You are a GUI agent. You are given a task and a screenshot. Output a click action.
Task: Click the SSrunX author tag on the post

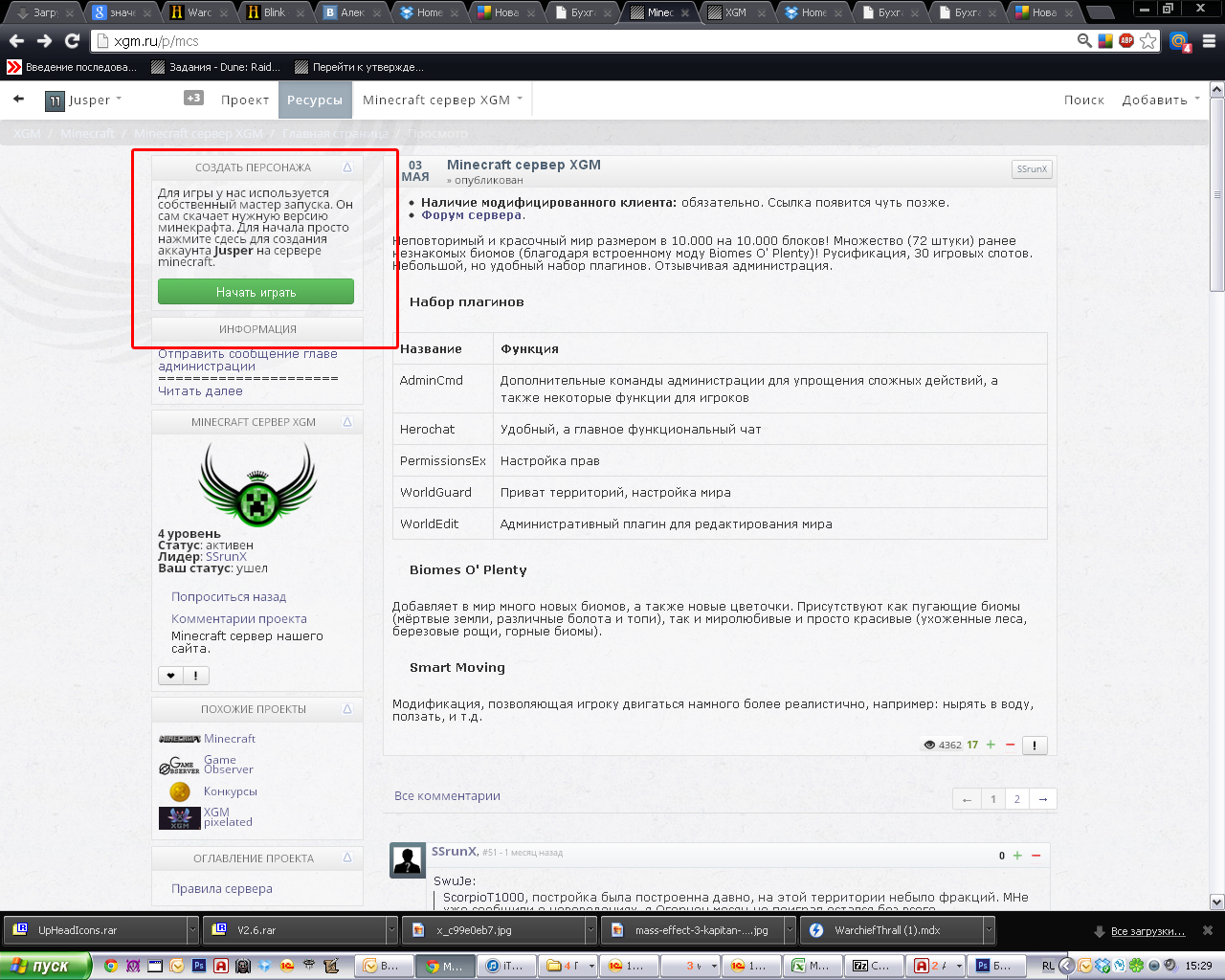pos(1032,169)
